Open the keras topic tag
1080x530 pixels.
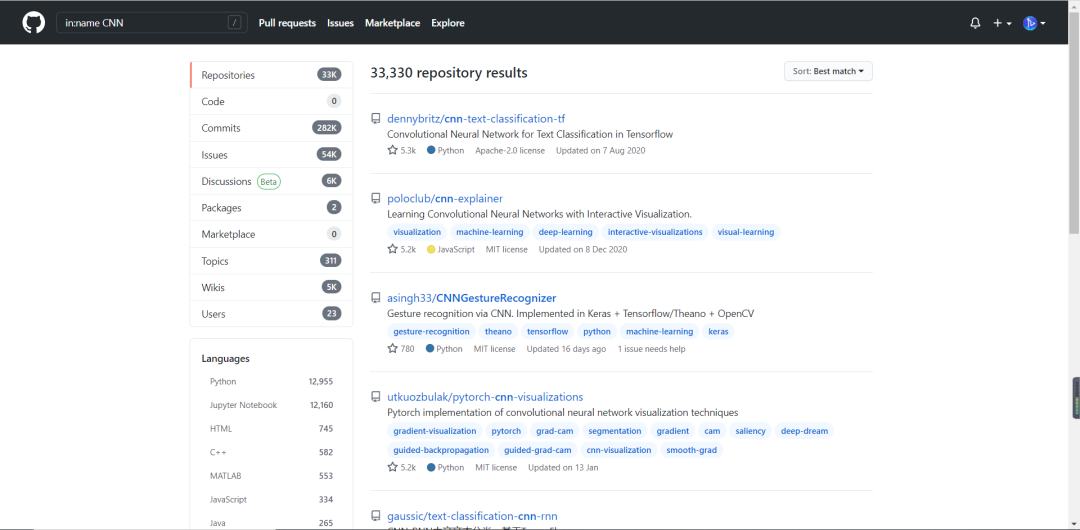[x=718, y=332]
